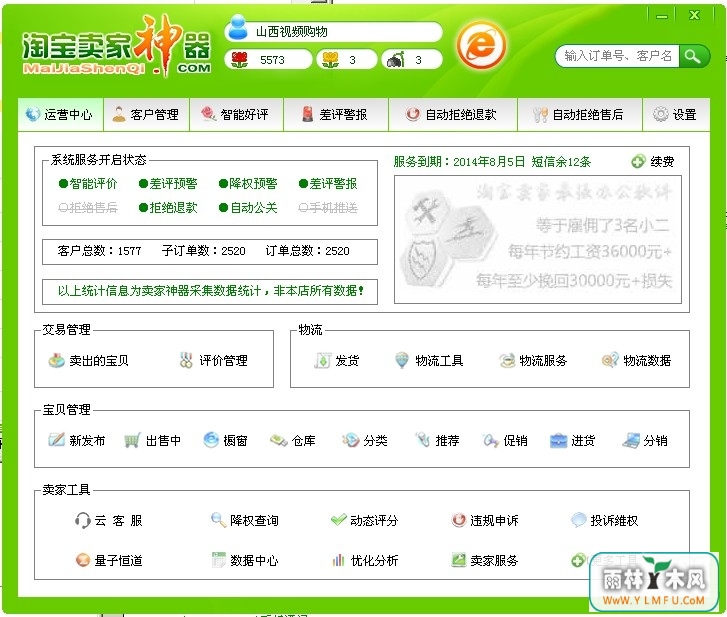Toggle the 拒绝退款 service status
This screenshot has height=617, width=727.
168,208
